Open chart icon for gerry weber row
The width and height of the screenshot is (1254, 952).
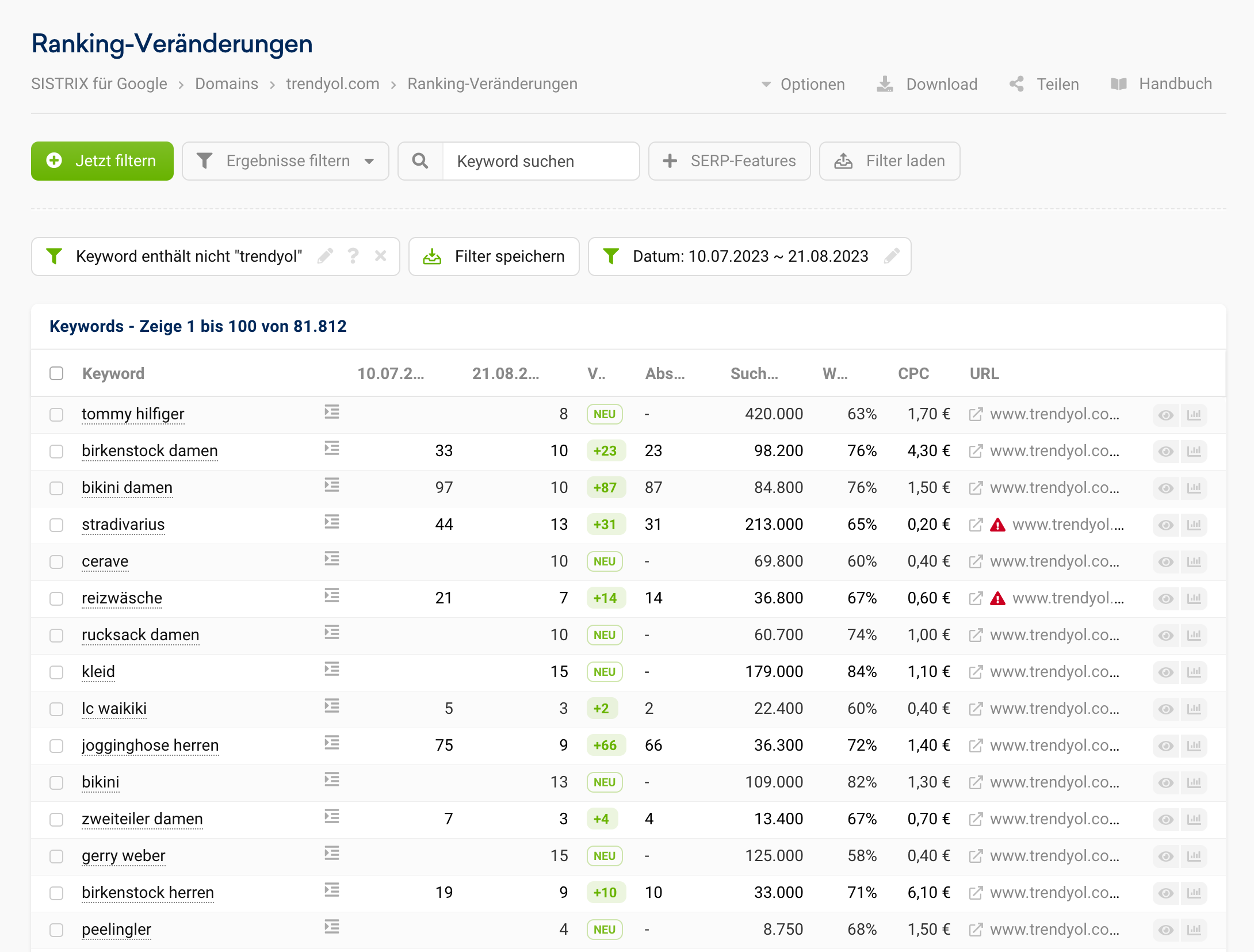1194,857
